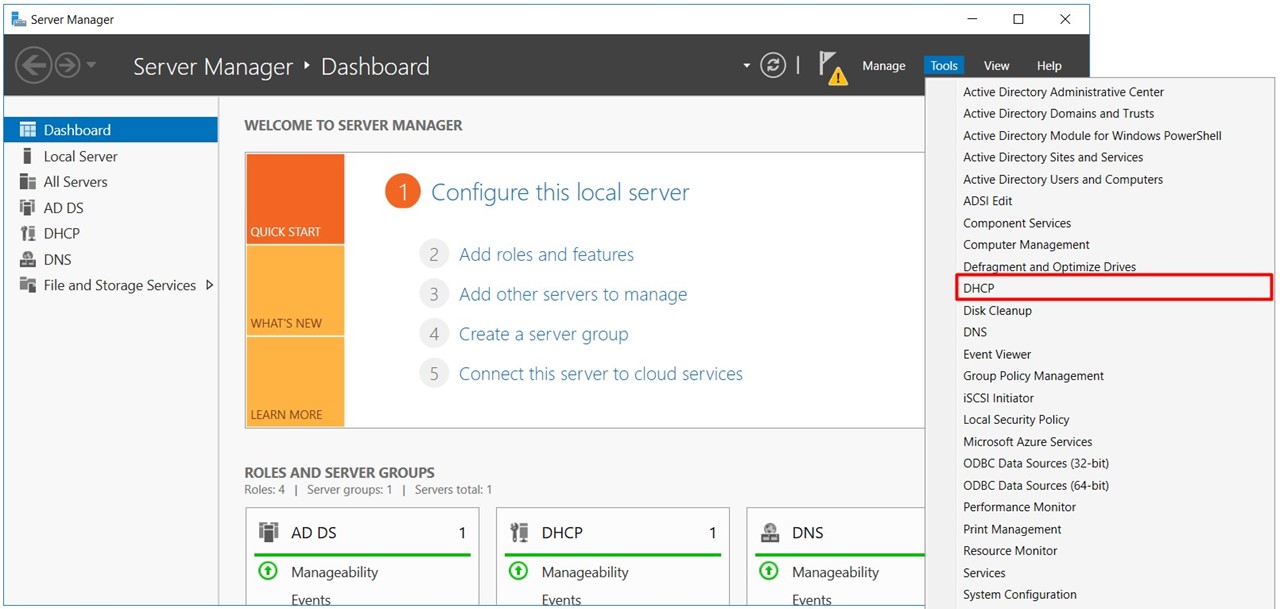Open Event Viewer
Image resolution: width=1280 pixels, height=609 pixels.
click(997, 354)
